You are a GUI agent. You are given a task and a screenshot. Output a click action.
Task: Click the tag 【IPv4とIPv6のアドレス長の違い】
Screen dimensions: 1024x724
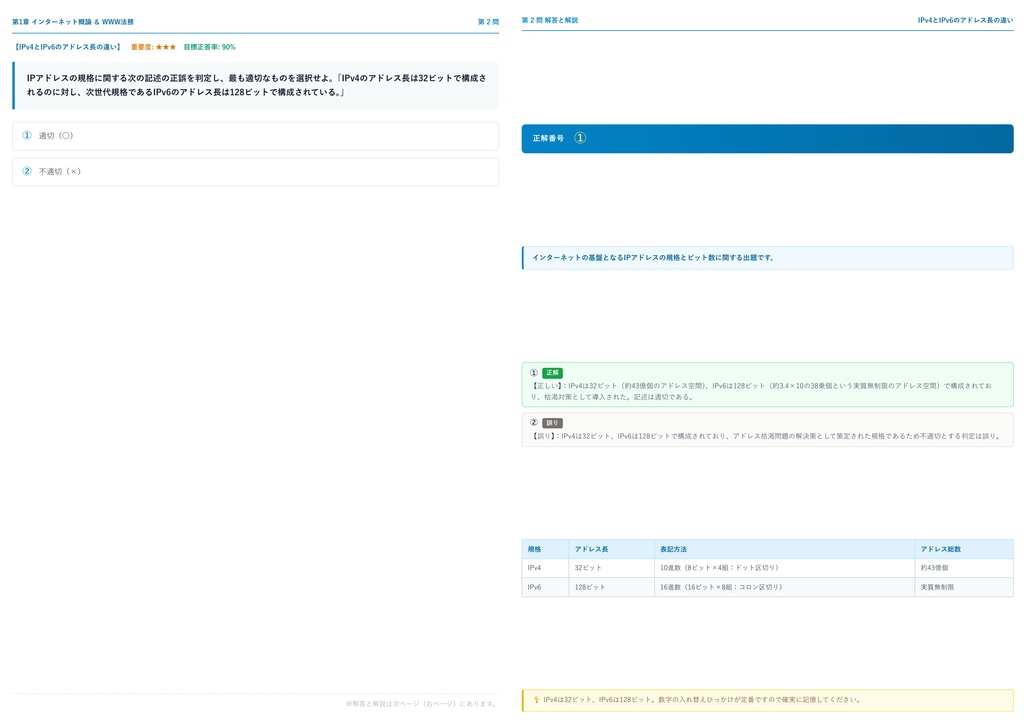(x=68, y=47)
